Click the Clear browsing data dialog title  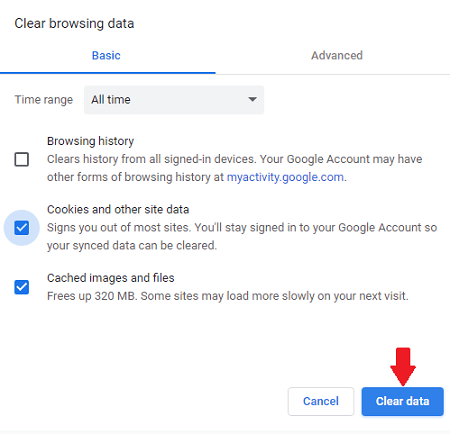click(x=74, y=24)
